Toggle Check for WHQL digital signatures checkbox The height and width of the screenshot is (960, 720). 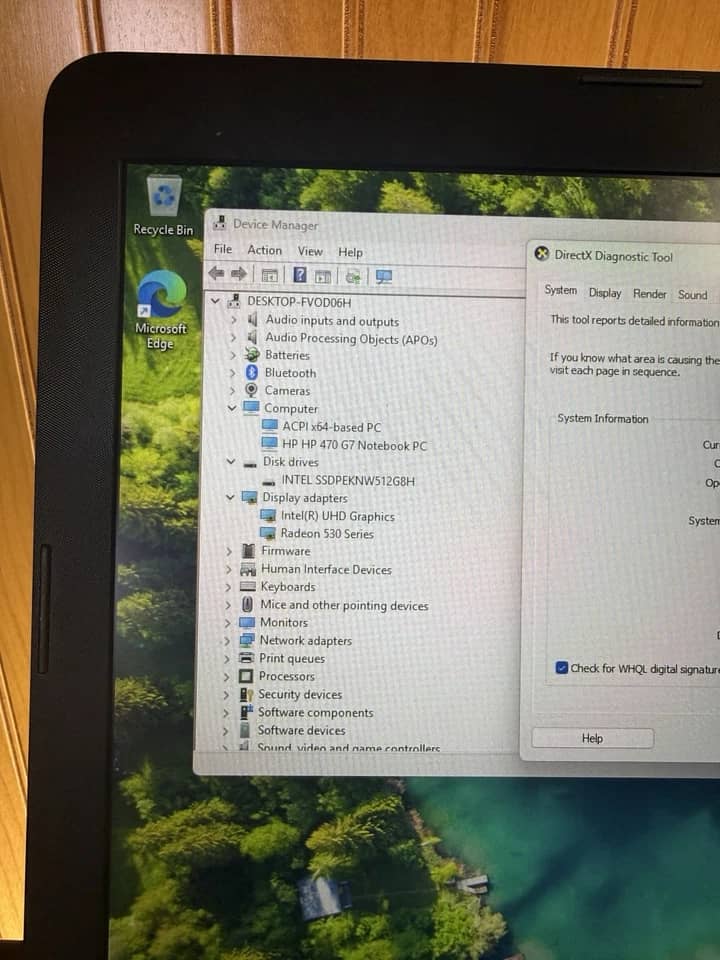click(561, 667)
